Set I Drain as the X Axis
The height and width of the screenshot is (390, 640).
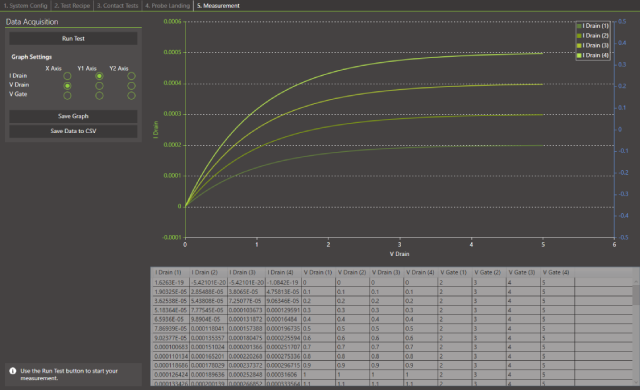(x=67, y=76)
